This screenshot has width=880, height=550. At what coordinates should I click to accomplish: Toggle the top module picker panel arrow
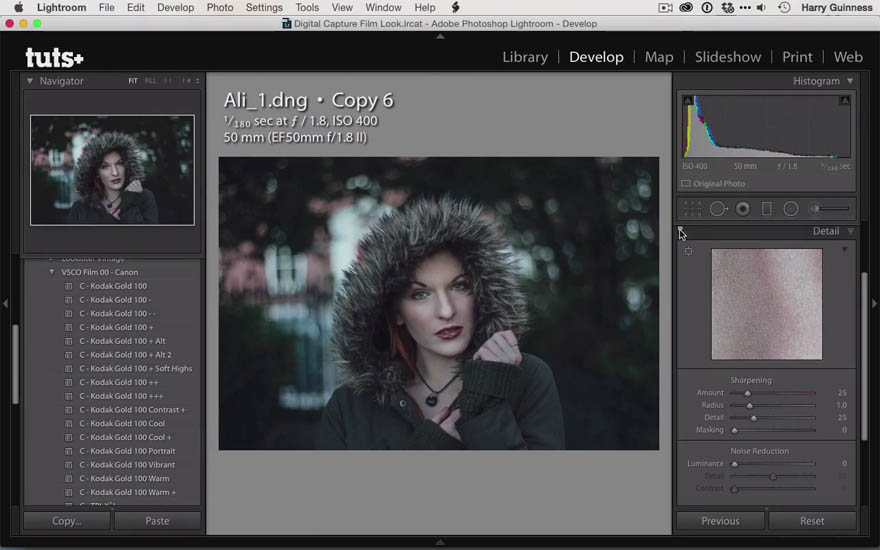(x=441, y=36)
